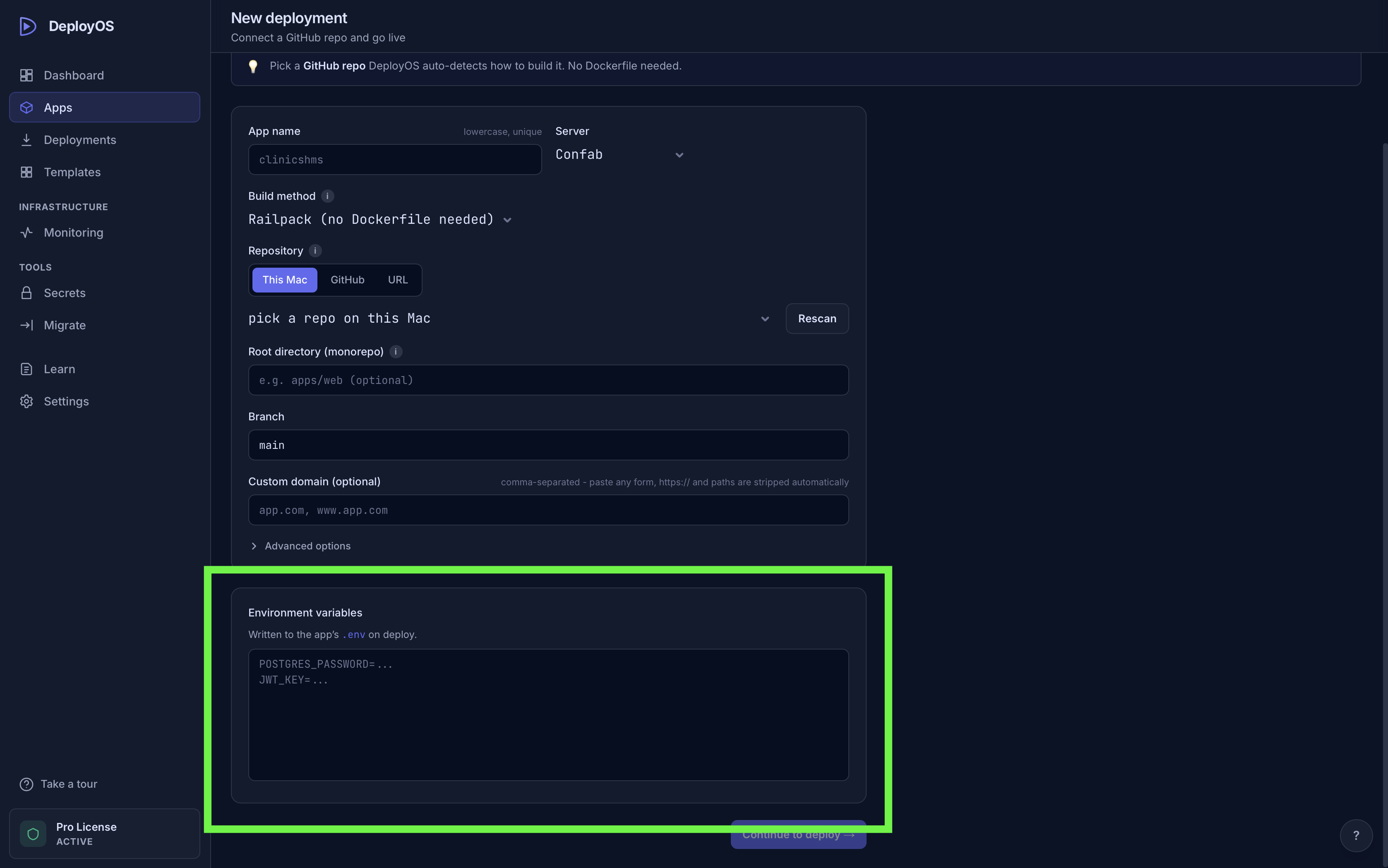Open the Server dropdown showing Confab
The width and height of the screenshot is (1388, 868).
pos(620,154)
